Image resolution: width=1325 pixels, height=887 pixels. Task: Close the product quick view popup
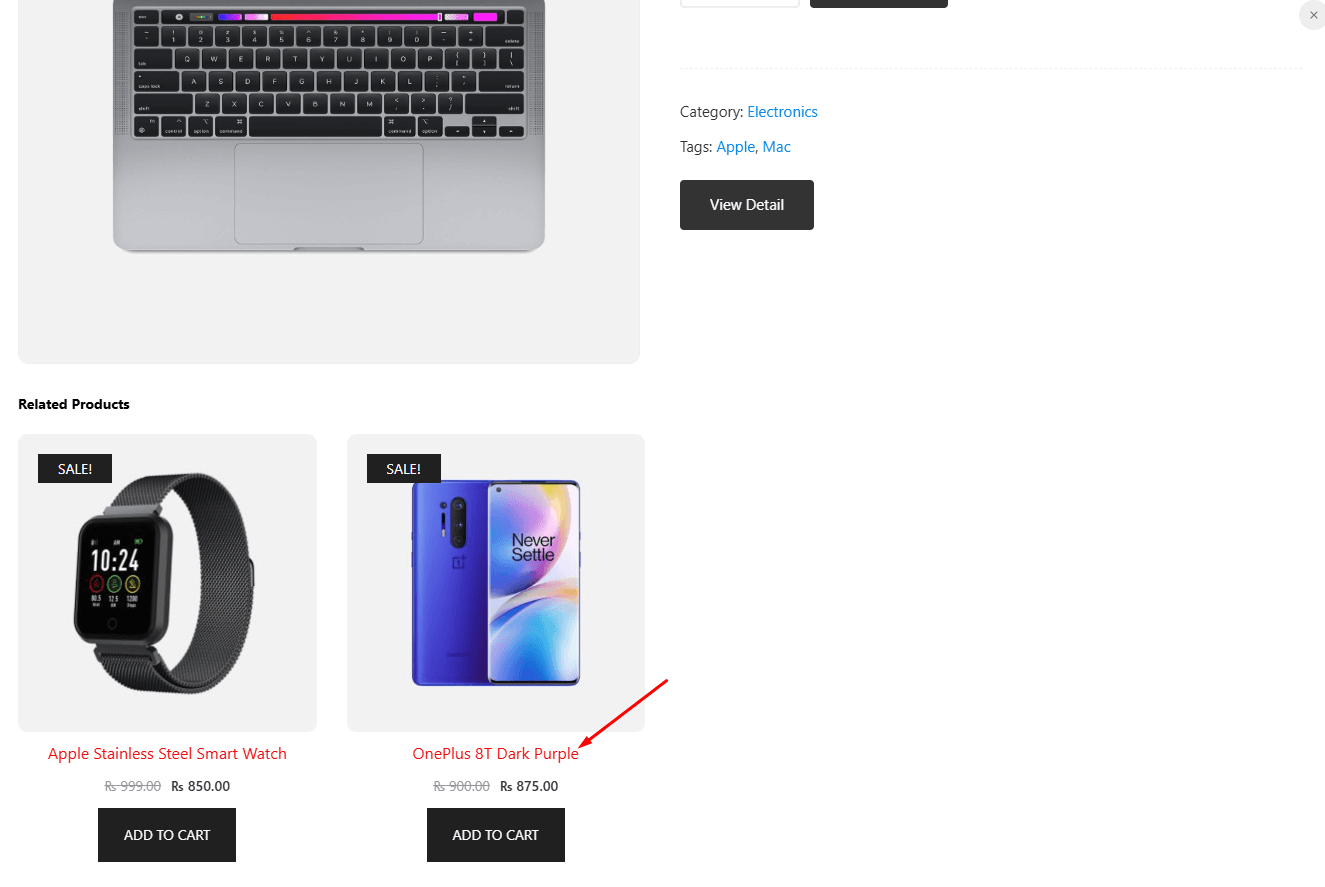click(x=1312, y=15)
